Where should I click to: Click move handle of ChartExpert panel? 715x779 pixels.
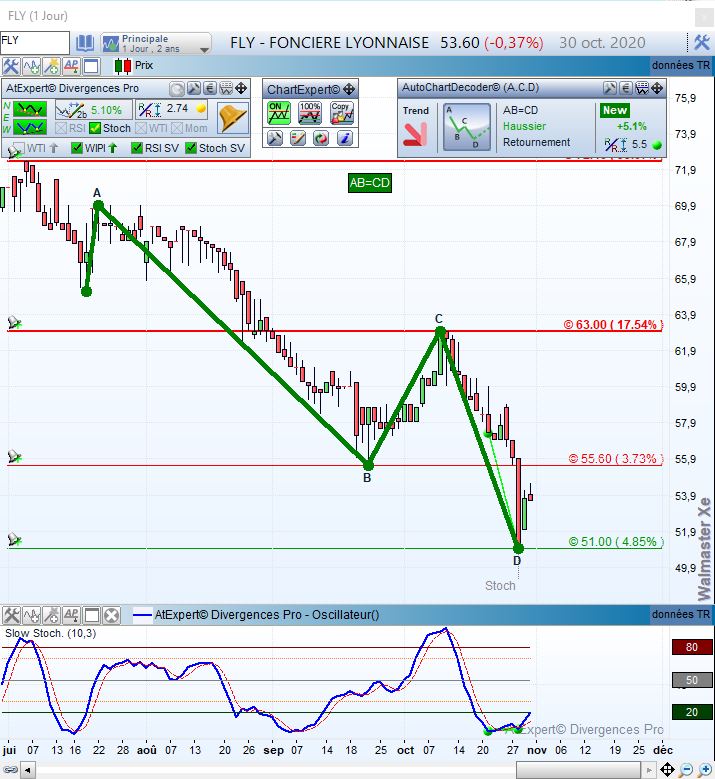(349, 89)
